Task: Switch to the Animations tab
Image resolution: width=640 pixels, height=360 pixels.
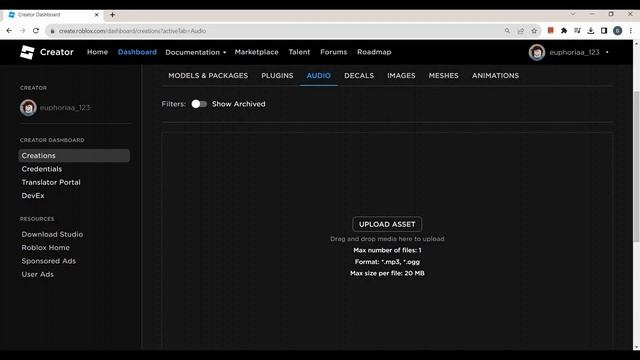Action: 496,76
